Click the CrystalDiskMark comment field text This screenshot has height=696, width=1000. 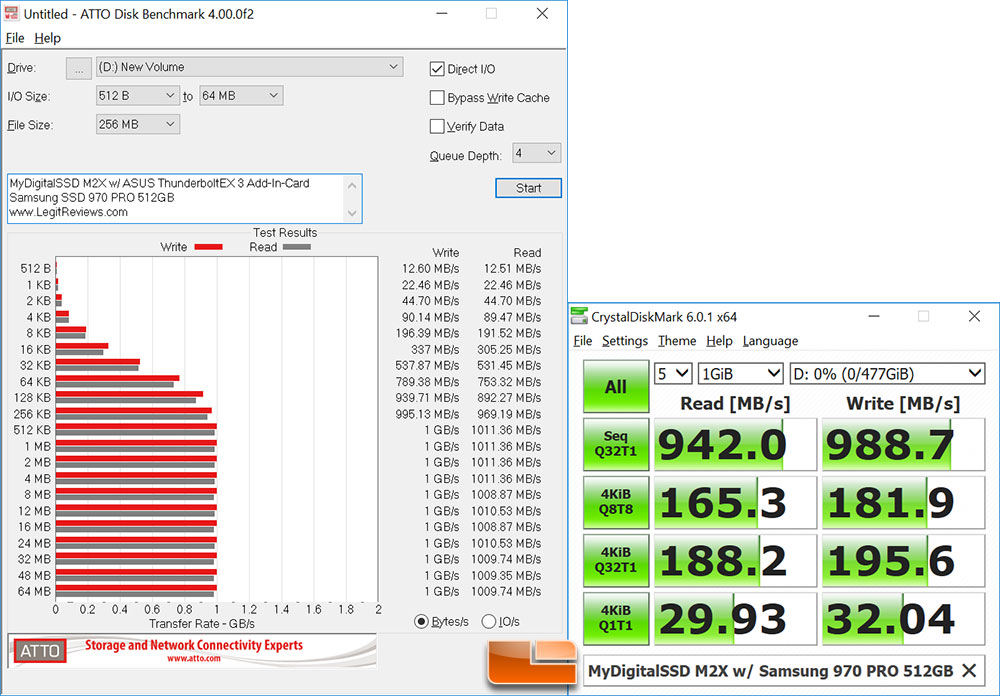(x=770, y=670)
